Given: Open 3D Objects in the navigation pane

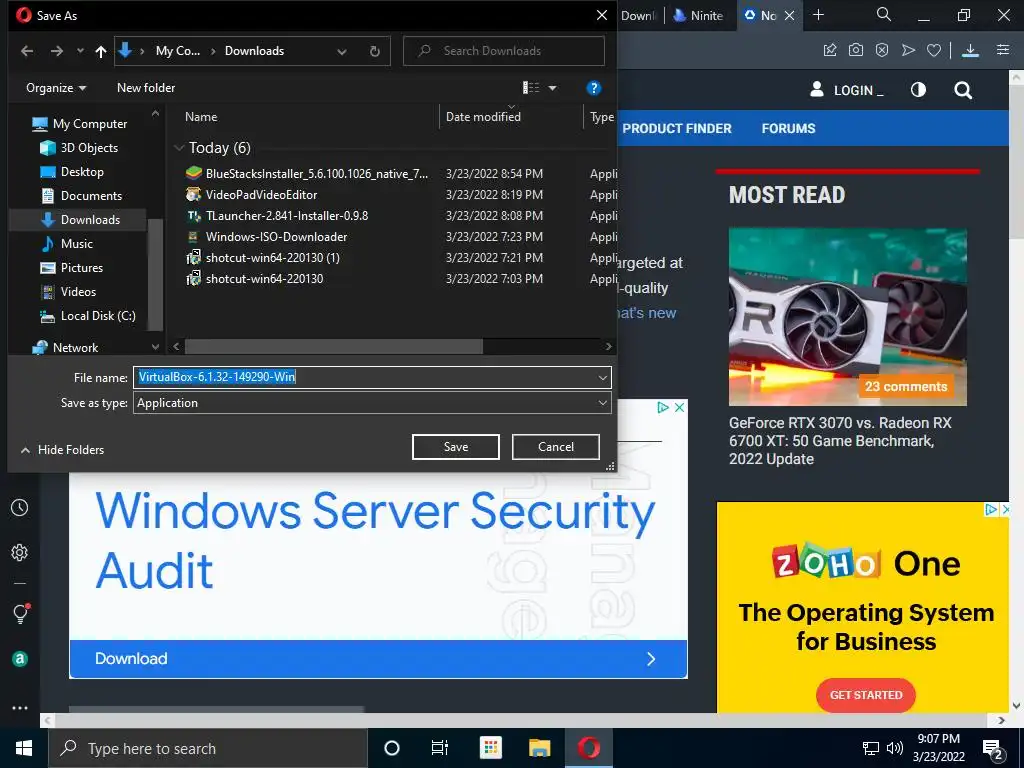Looking at the screenshot, I should 79,148.
